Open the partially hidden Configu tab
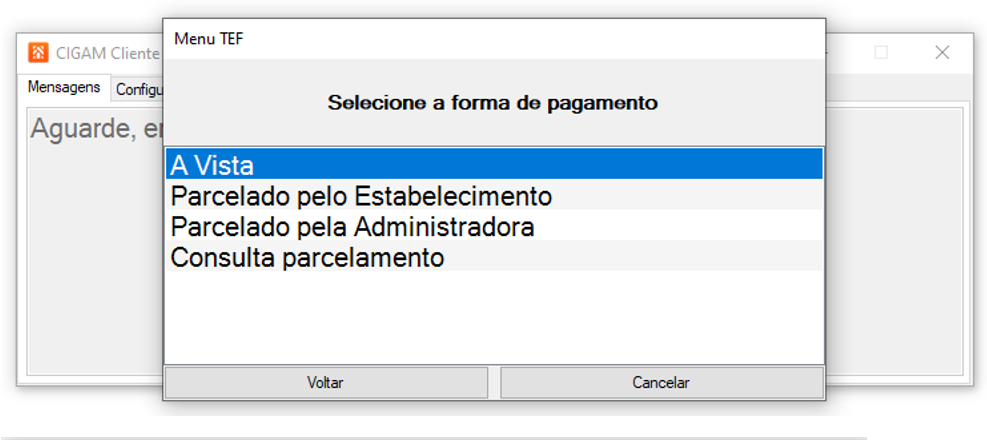The width and height of the screenshot is (987, 440). point(138,89)
